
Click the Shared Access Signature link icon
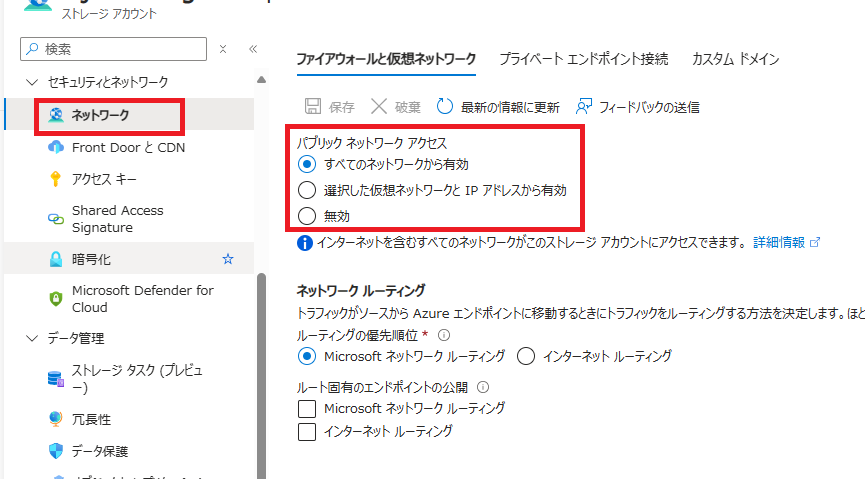[x=56, y=219]
